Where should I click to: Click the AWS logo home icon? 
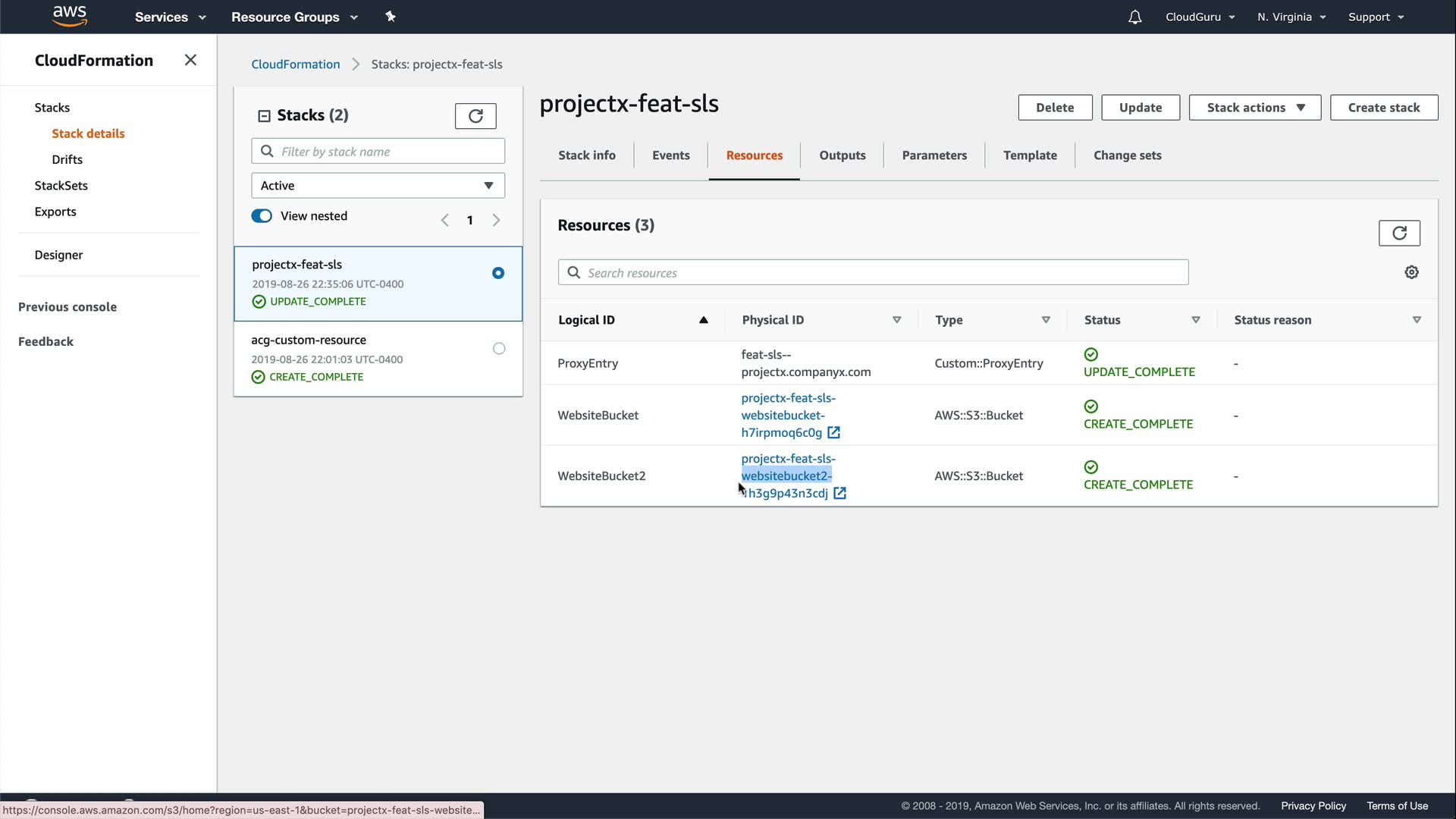[70, 16]
